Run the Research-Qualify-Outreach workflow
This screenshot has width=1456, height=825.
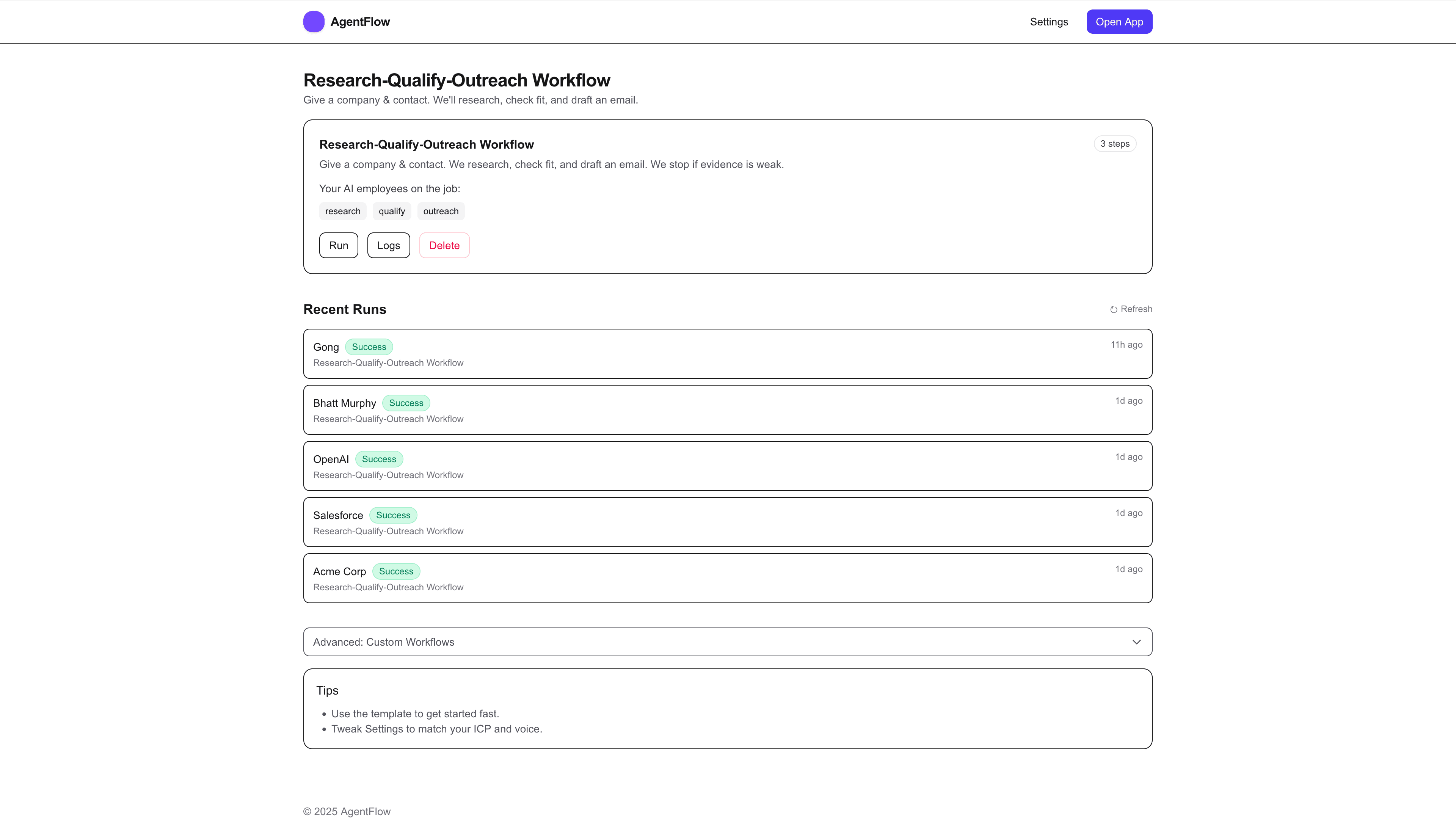point(338,245)
